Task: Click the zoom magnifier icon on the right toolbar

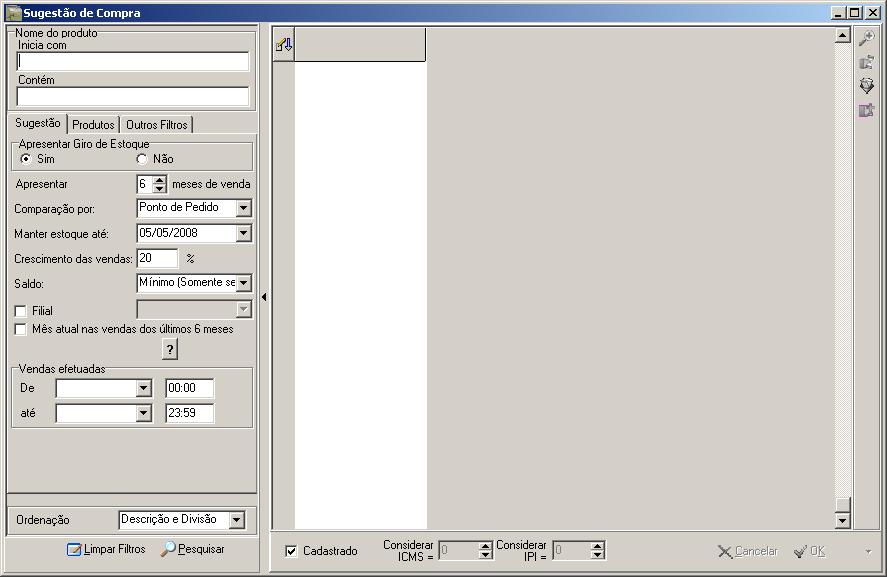Action: (x=868, y=37)
